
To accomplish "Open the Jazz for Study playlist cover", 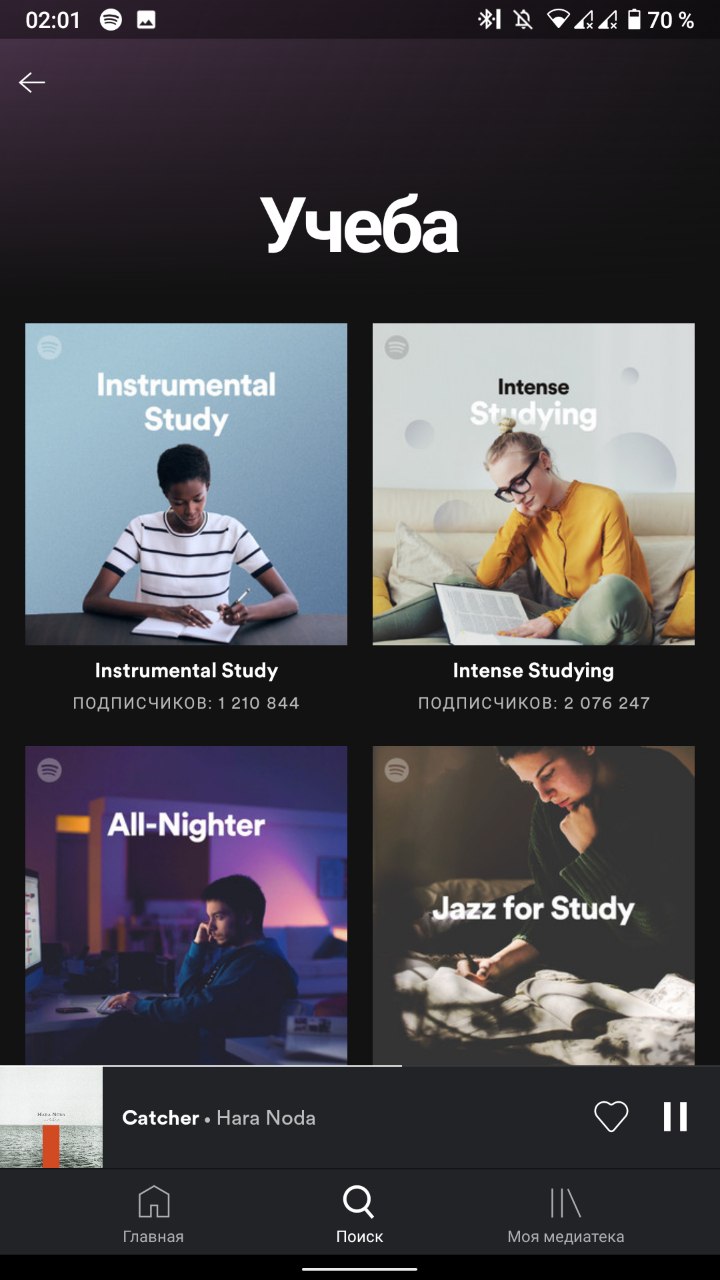I will coord(534,906).
